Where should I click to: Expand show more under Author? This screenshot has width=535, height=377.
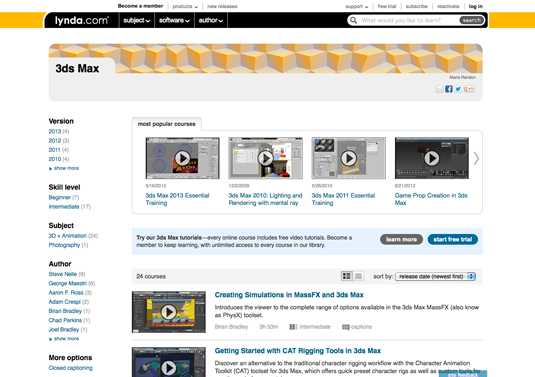(x=64, y=339)
